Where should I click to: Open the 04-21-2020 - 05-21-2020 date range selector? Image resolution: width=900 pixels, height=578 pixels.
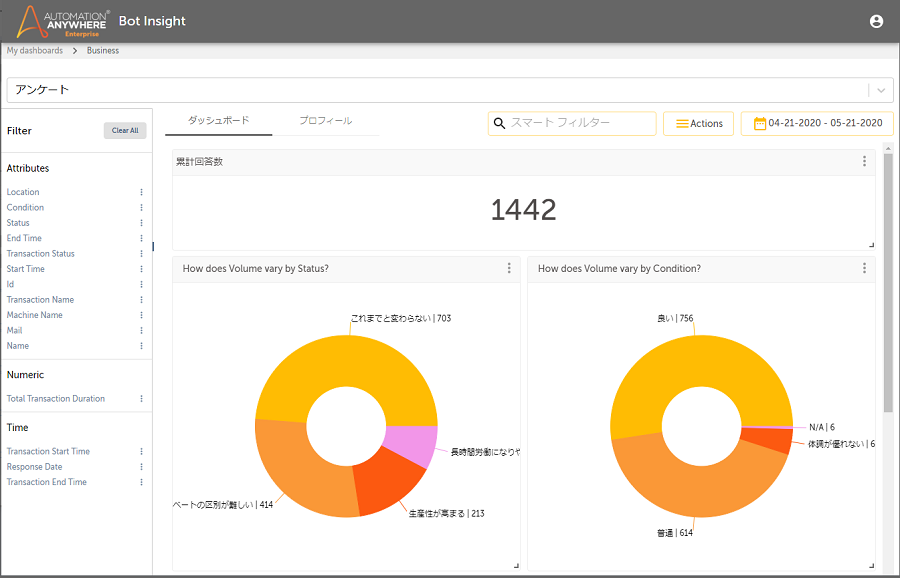pos(820,123)
